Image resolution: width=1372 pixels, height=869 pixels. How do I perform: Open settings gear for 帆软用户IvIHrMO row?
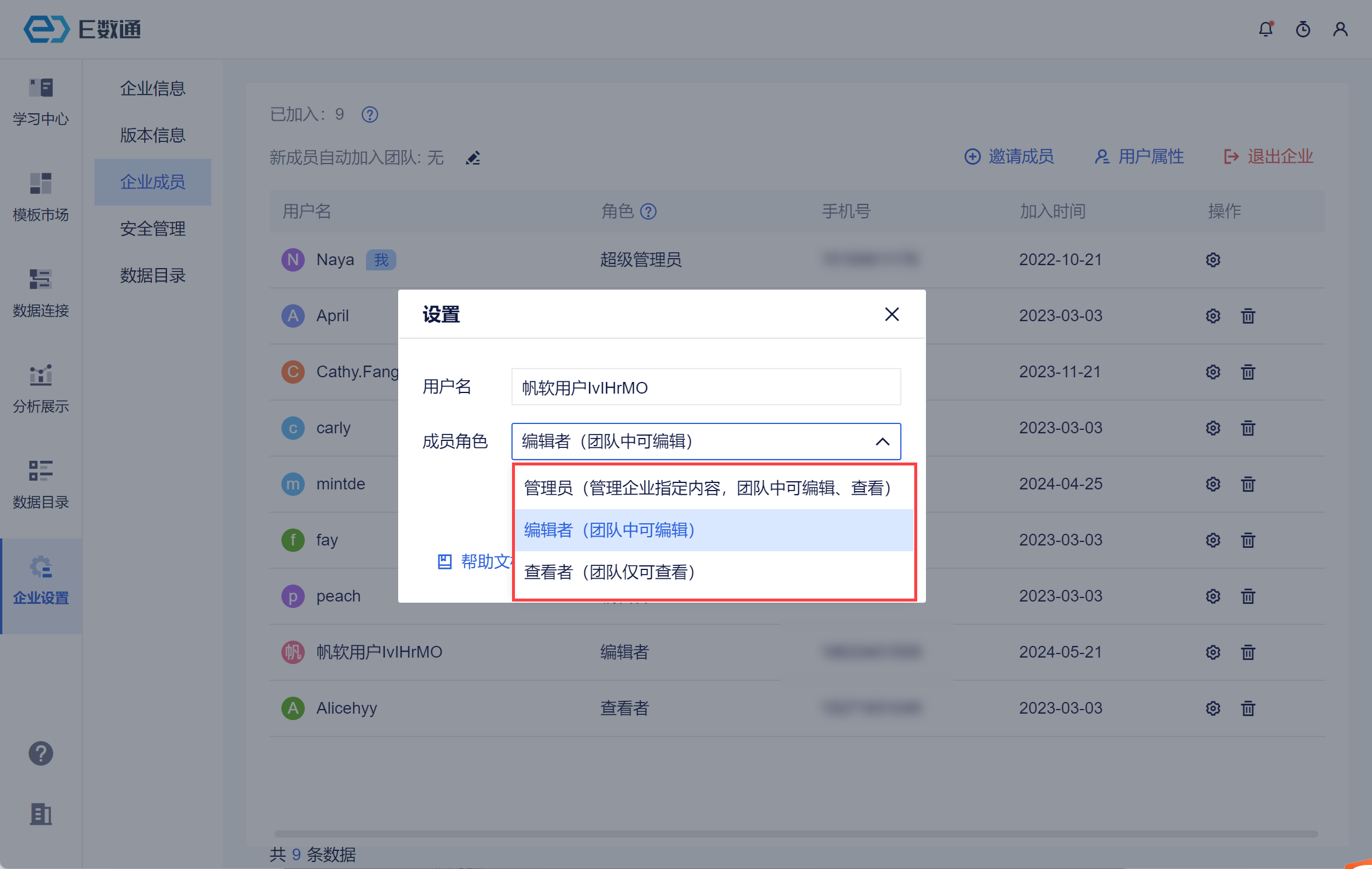[1213, 652]
